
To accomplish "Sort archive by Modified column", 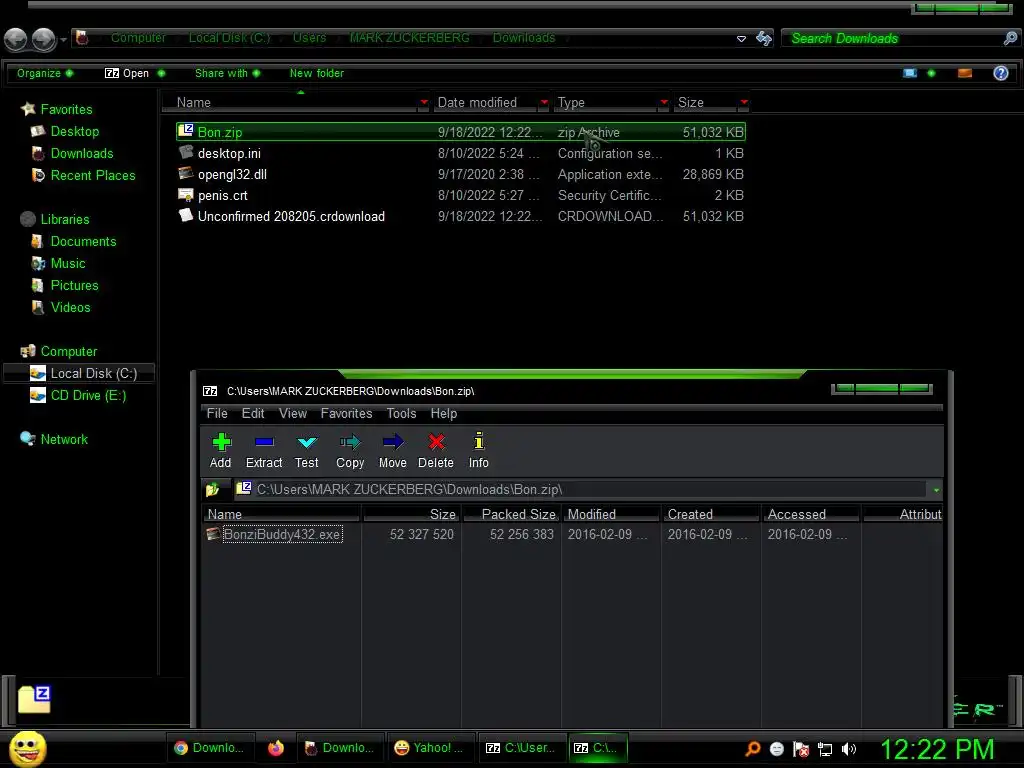I will pyautogui.click(x=611, y=514).
